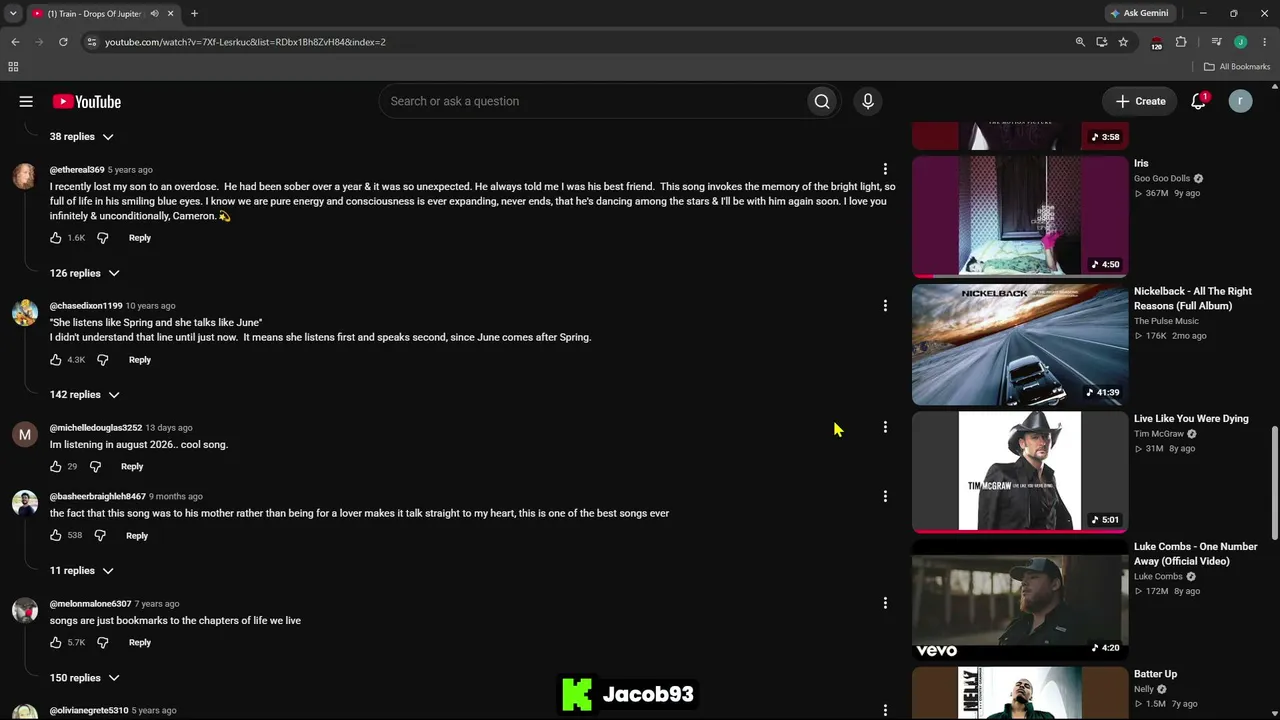Open the apps grid in bookmarks bar

(x=13, y=67)
